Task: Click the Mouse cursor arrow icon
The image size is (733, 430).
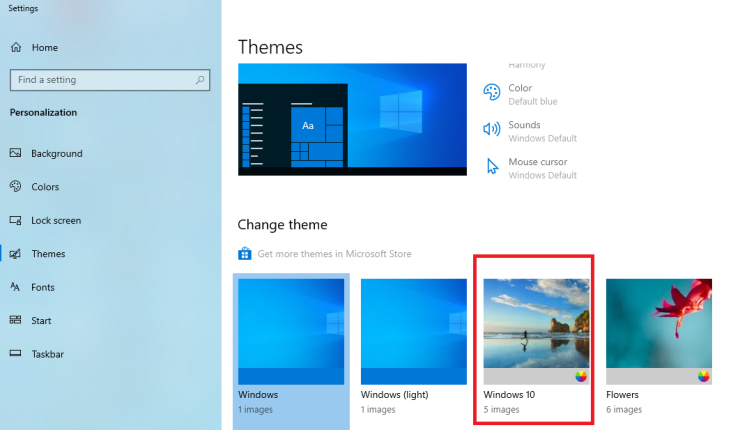Action: click(x=492, y=166)
